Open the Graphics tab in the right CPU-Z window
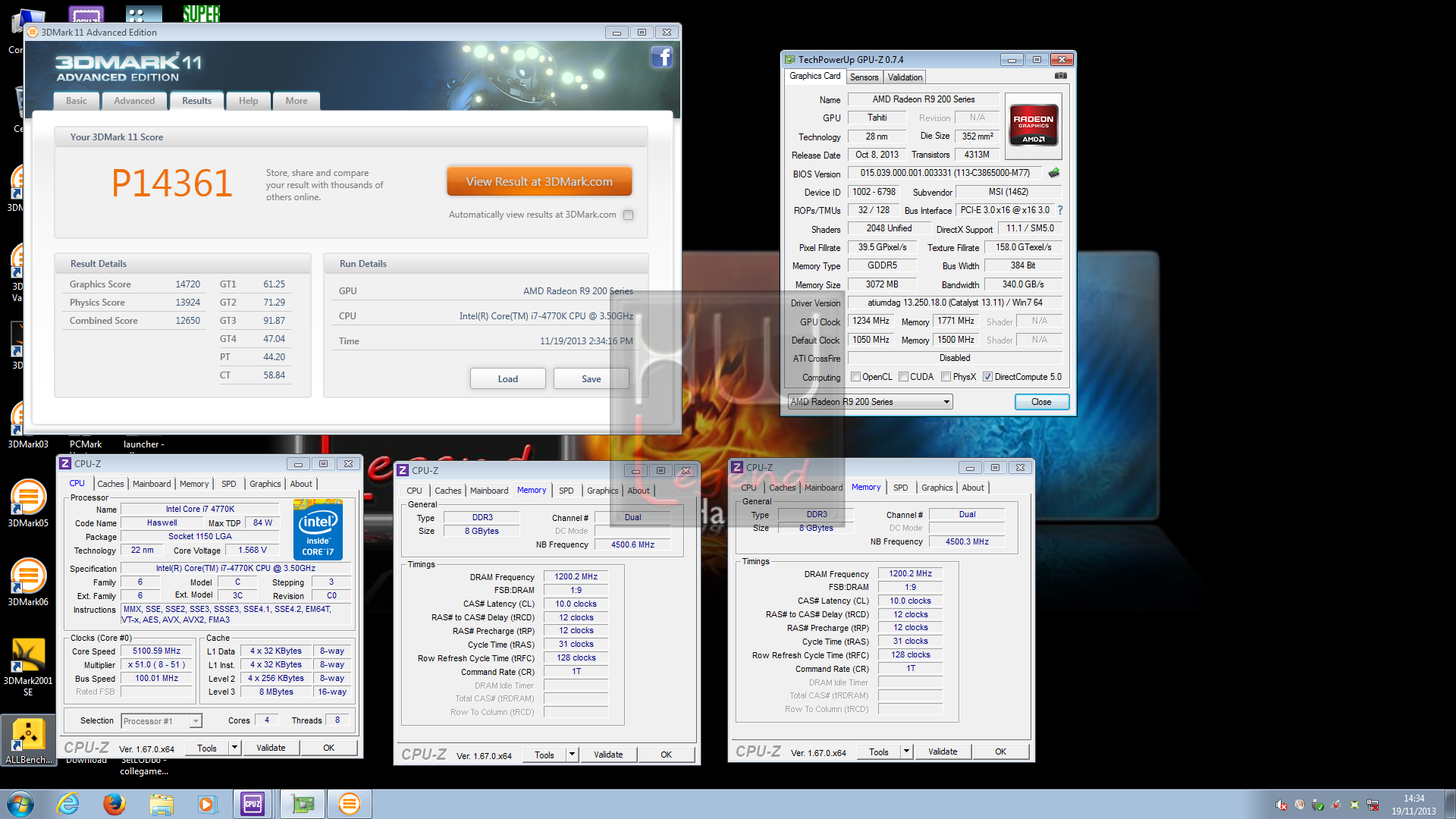The height and width of the screenshot is (819, 1456). click(937, 488)
